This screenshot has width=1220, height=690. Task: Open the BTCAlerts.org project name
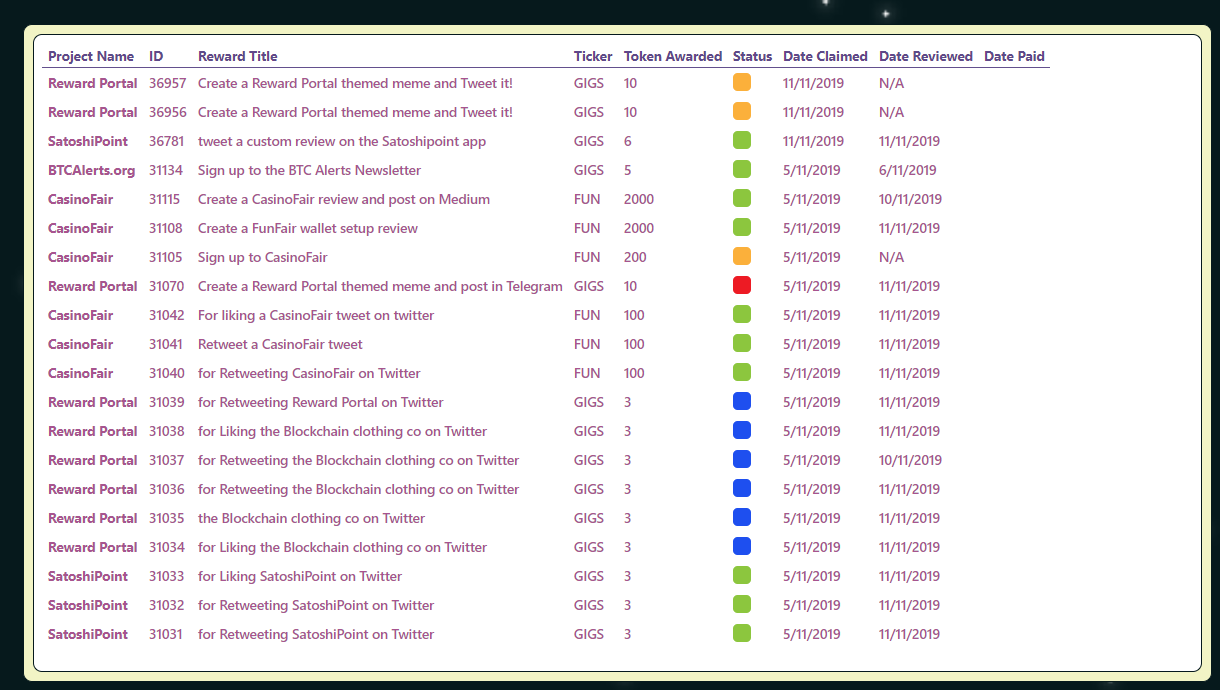(x=92, y=170)
